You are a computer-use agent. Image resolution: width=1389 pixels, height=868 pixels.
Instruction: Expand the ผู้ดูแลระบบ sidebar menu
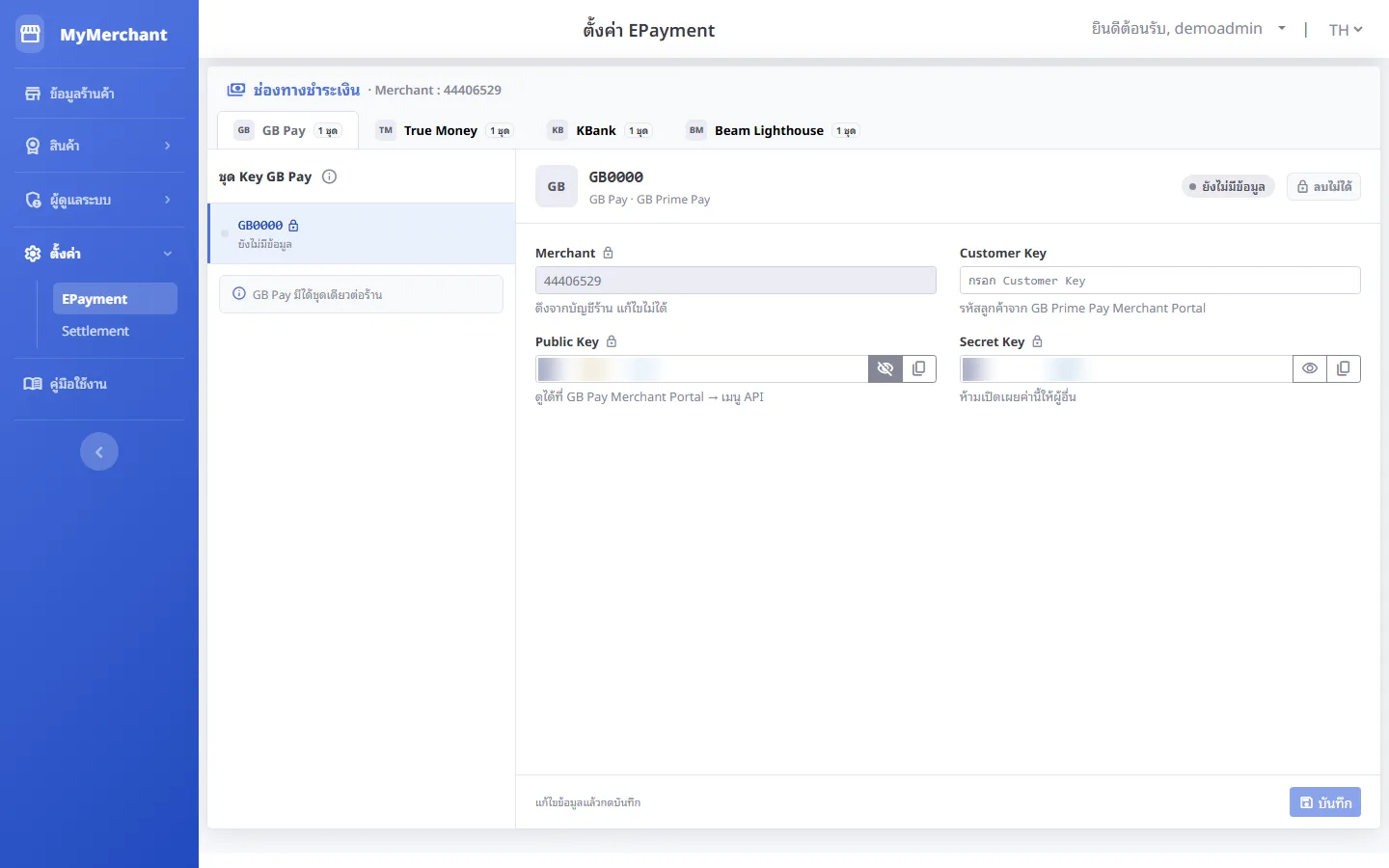pos(99,200)
